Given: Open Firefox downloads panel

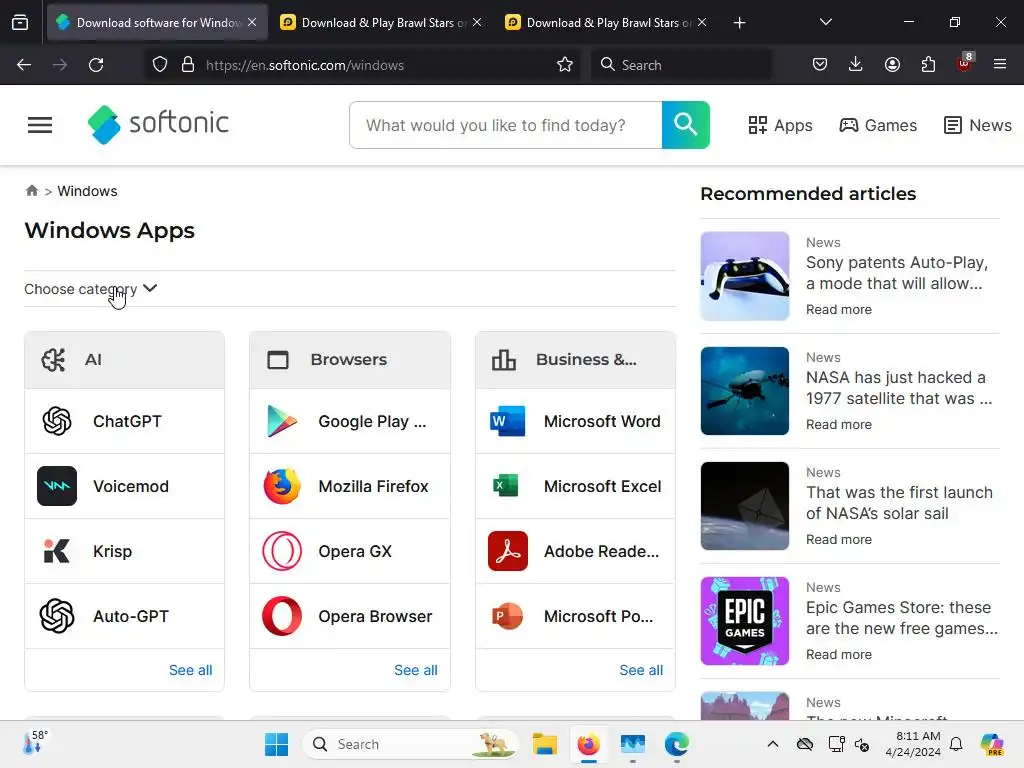Looking at the screenshot, I should point(856,65).
